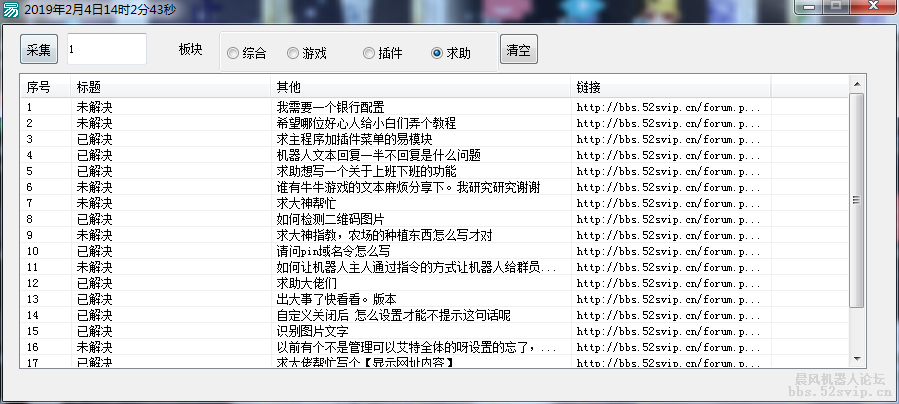Sort by 标题 column header
Image resolution: width=899 pixels, height=404 pixels.
click(x=170, y=87)
